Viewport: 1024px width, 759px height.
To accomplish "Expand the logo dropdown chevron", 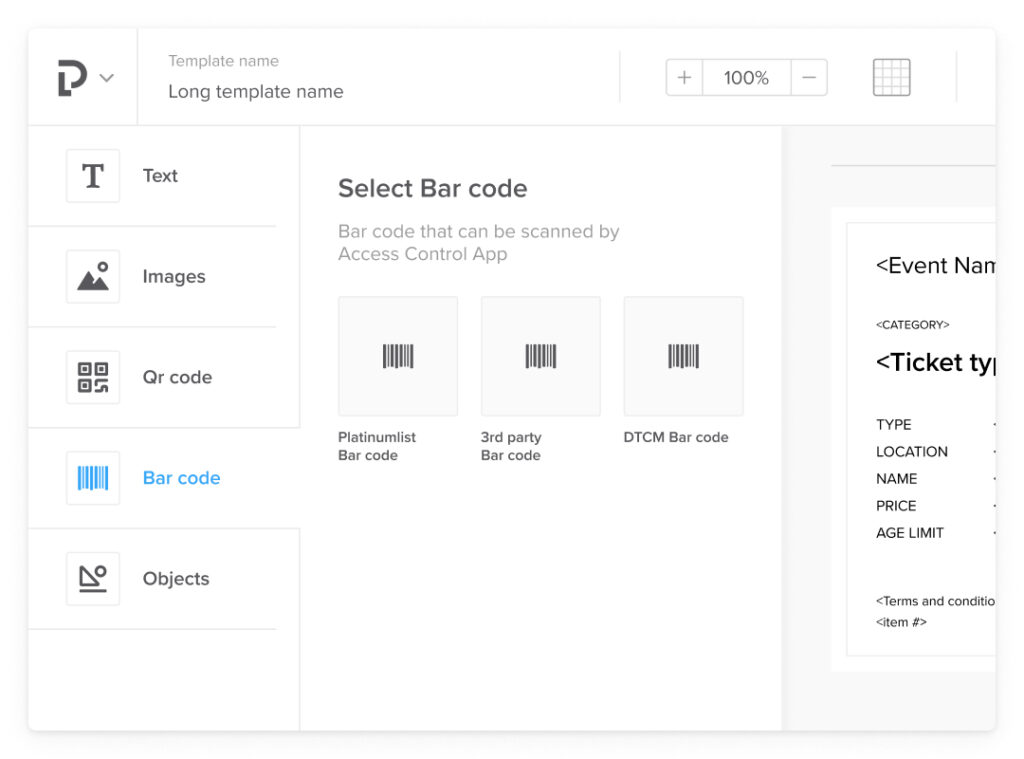I will tap(106, 78).
